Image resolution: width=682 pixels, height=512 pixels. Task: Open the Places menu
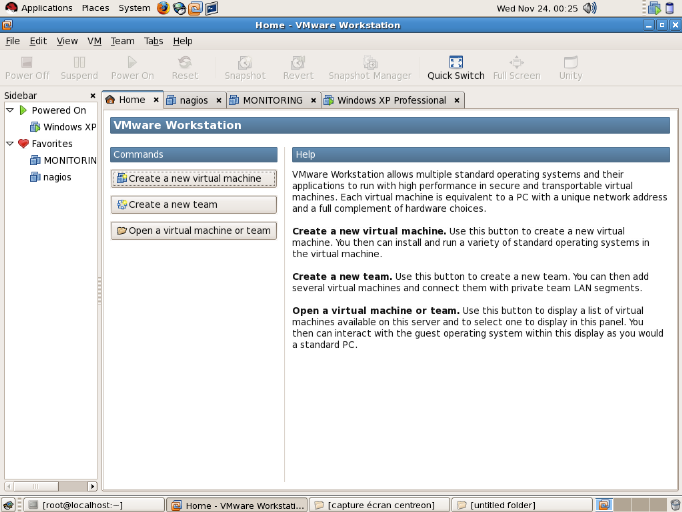pos(95,8)
